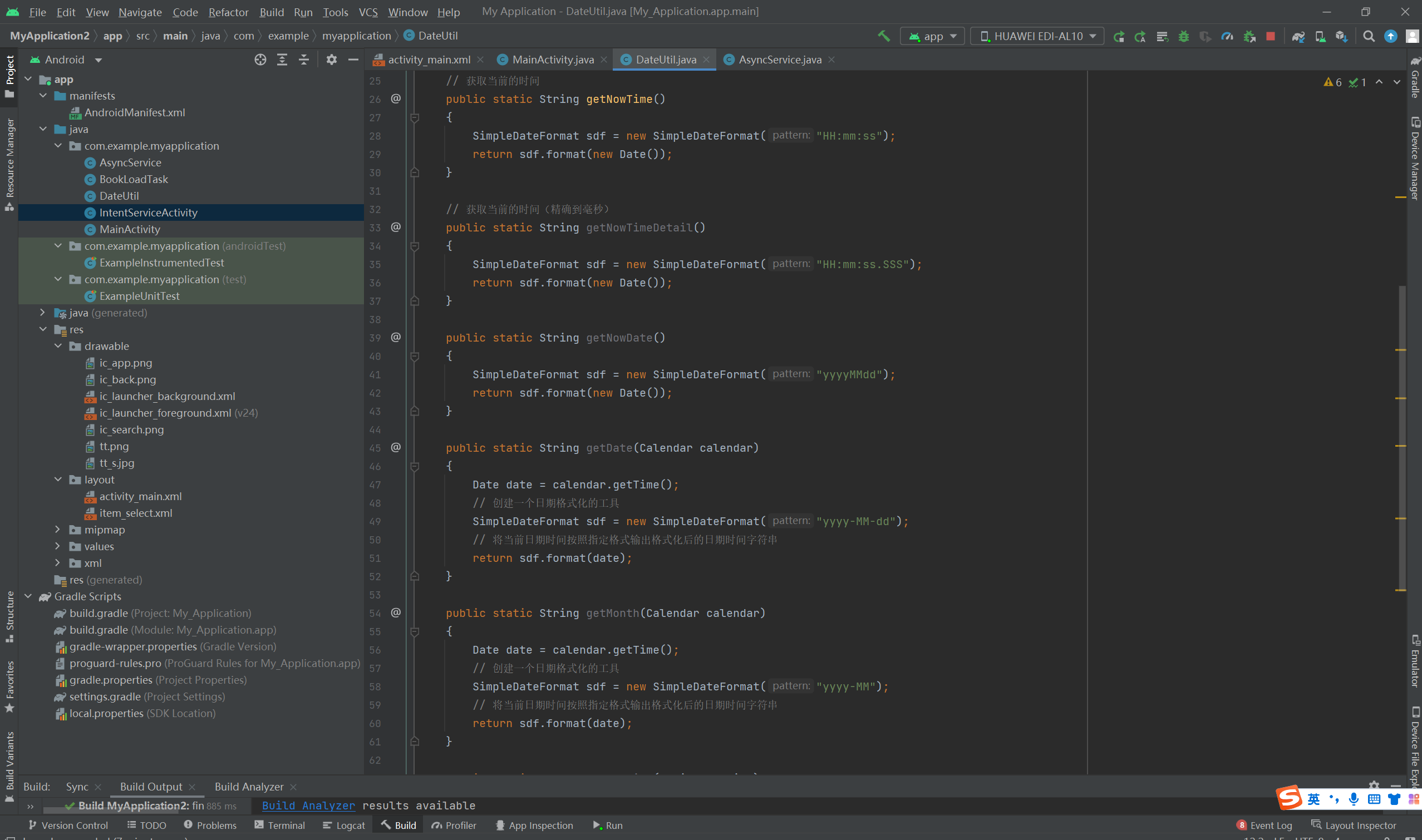Open the app run configuration dropdown

pyautogui.click(x=932, y=36)
